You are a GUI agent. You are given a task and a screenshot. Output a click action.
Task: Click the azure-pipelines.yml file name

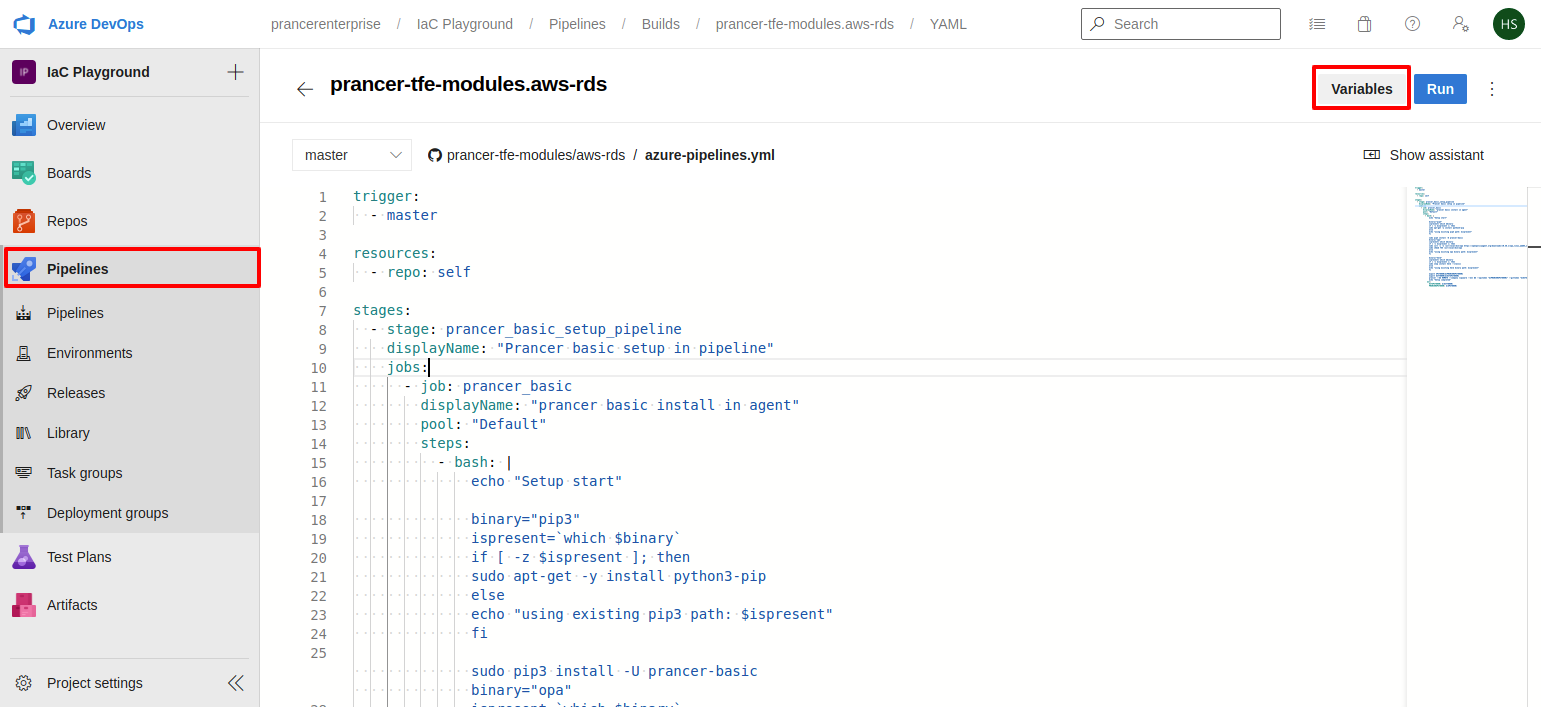[x=710, y=155]
